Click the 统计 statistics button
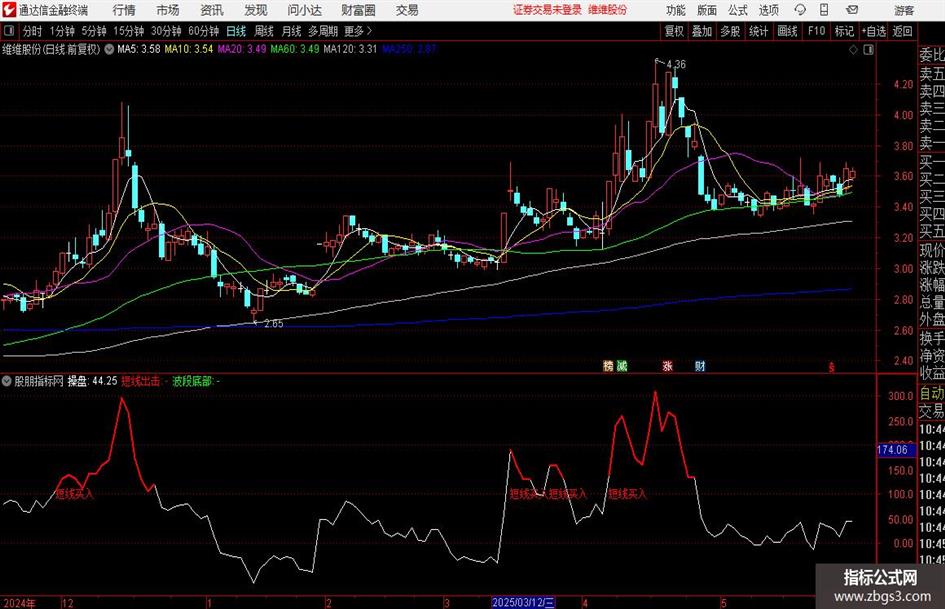 [x=758, y=31]
